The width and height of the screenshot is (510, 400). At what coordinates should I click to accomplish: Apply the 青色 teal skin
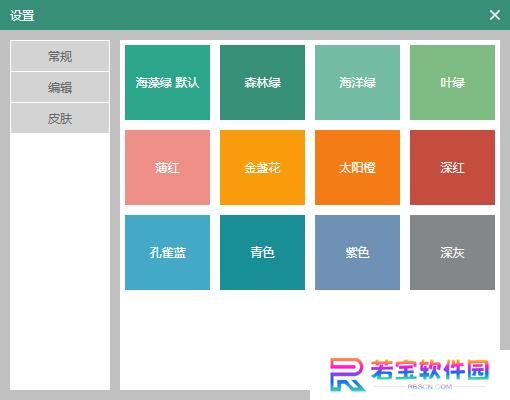pos(262,252)
